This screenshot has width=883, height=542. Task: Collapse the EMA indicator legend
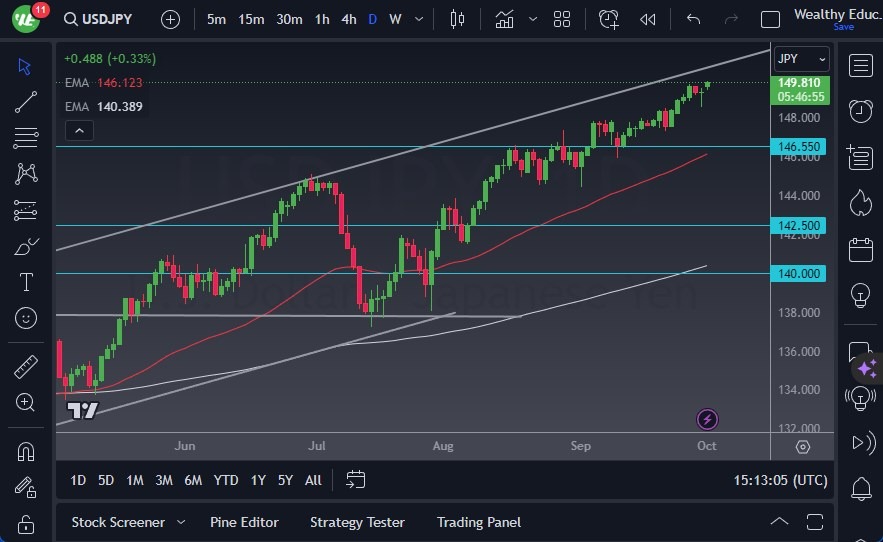click(79, 130)
